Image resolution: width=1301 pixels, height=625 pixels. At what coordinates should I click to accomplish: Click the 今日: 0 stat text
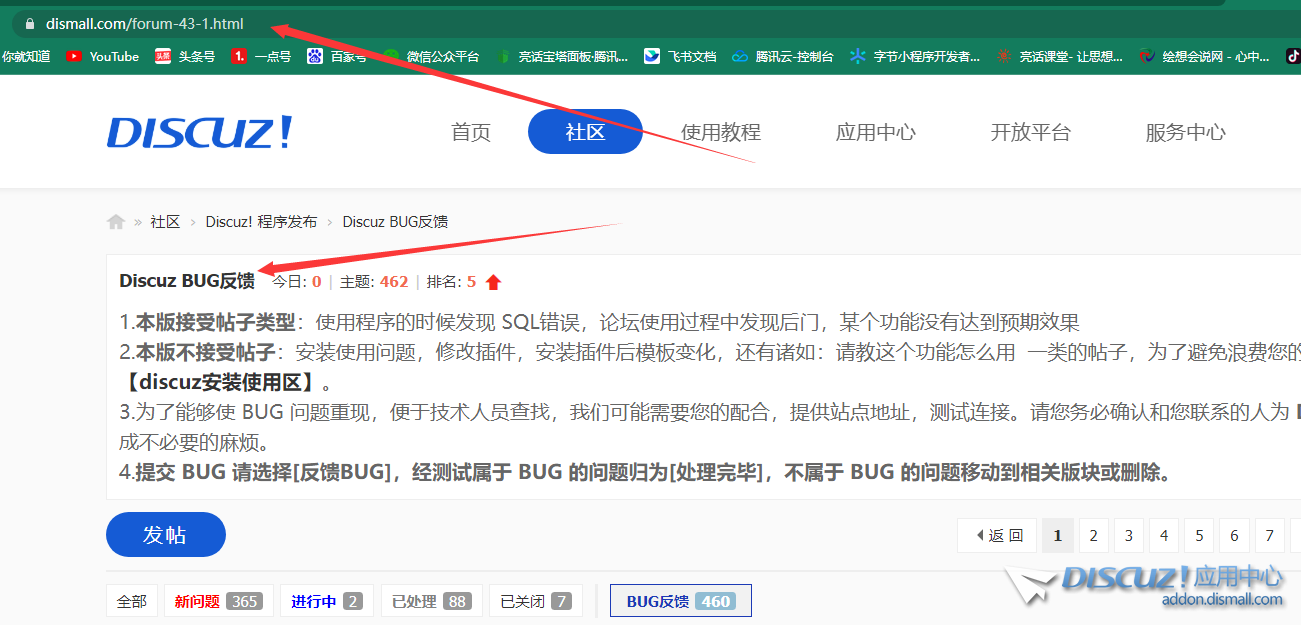pos(297,282)
